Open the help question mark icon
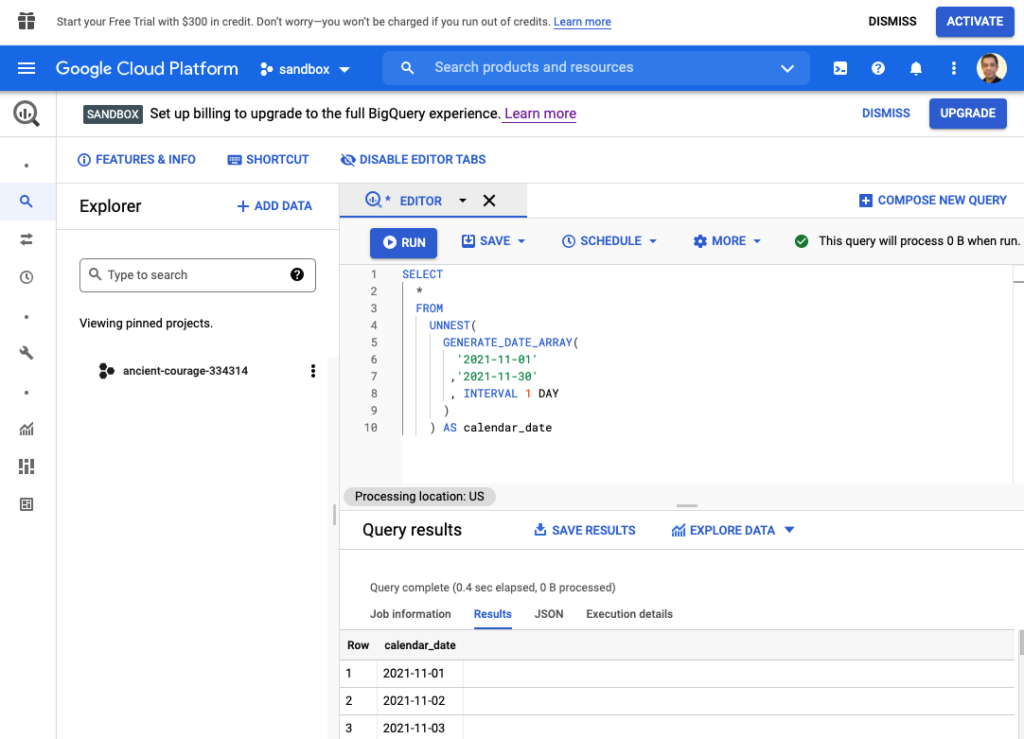The image size is (1024, 739). pos(878,68)
